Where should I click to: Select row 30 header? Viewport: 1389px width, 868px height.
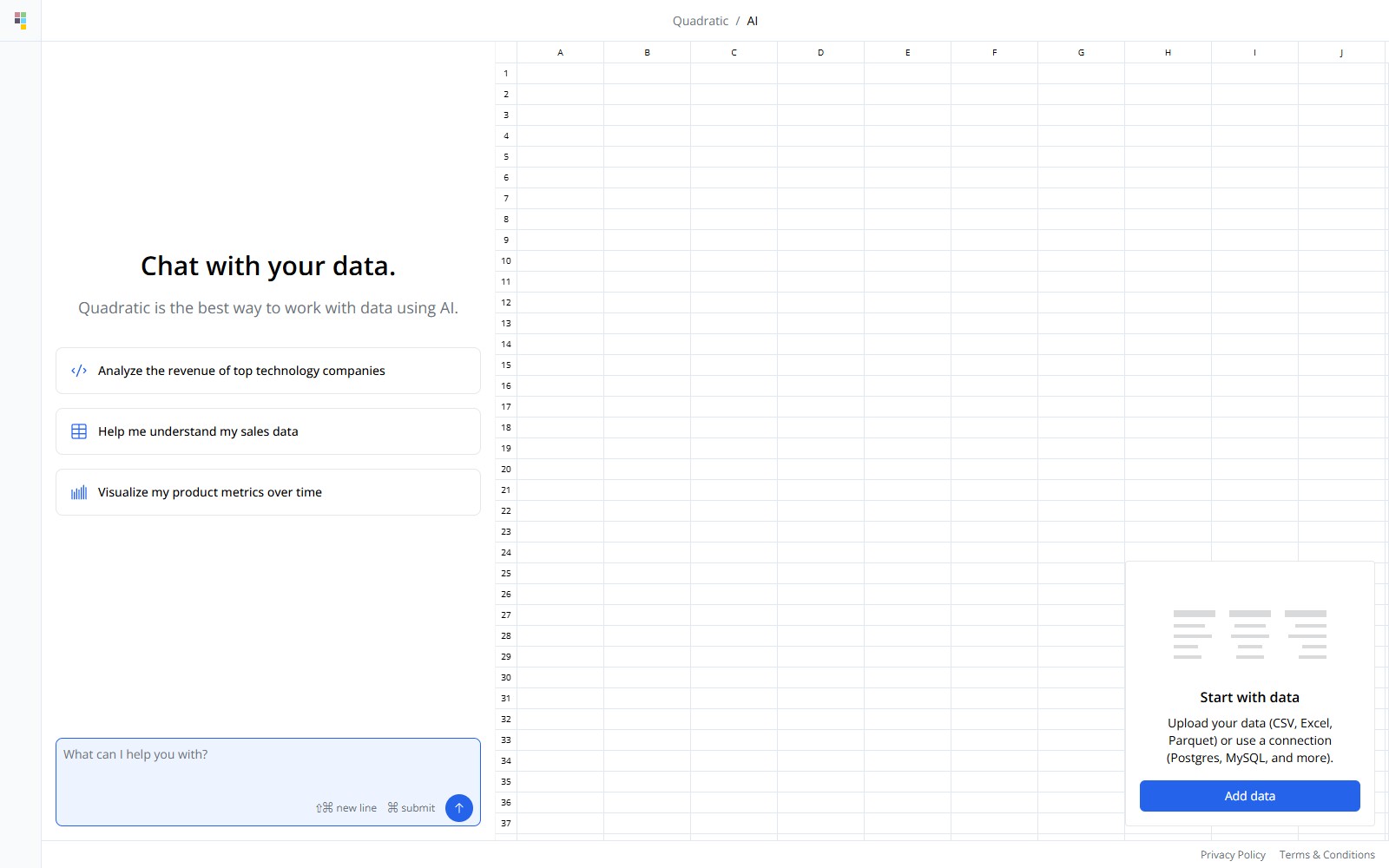(506, 678)
